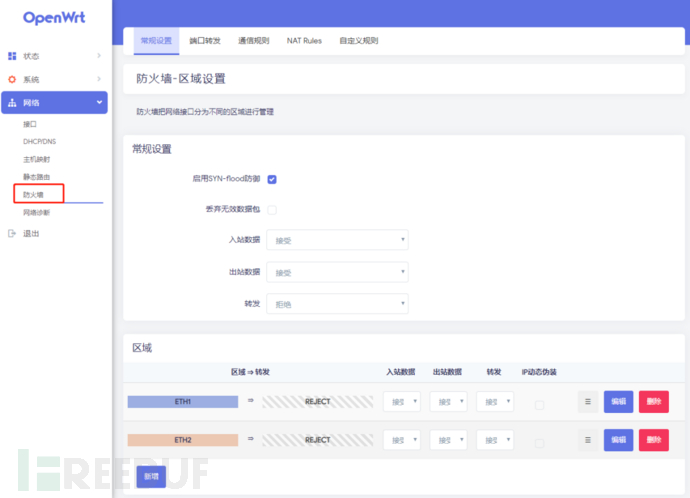Open the DHCP/DNS submenu item

pyautogui.click(x=40, y=141)
